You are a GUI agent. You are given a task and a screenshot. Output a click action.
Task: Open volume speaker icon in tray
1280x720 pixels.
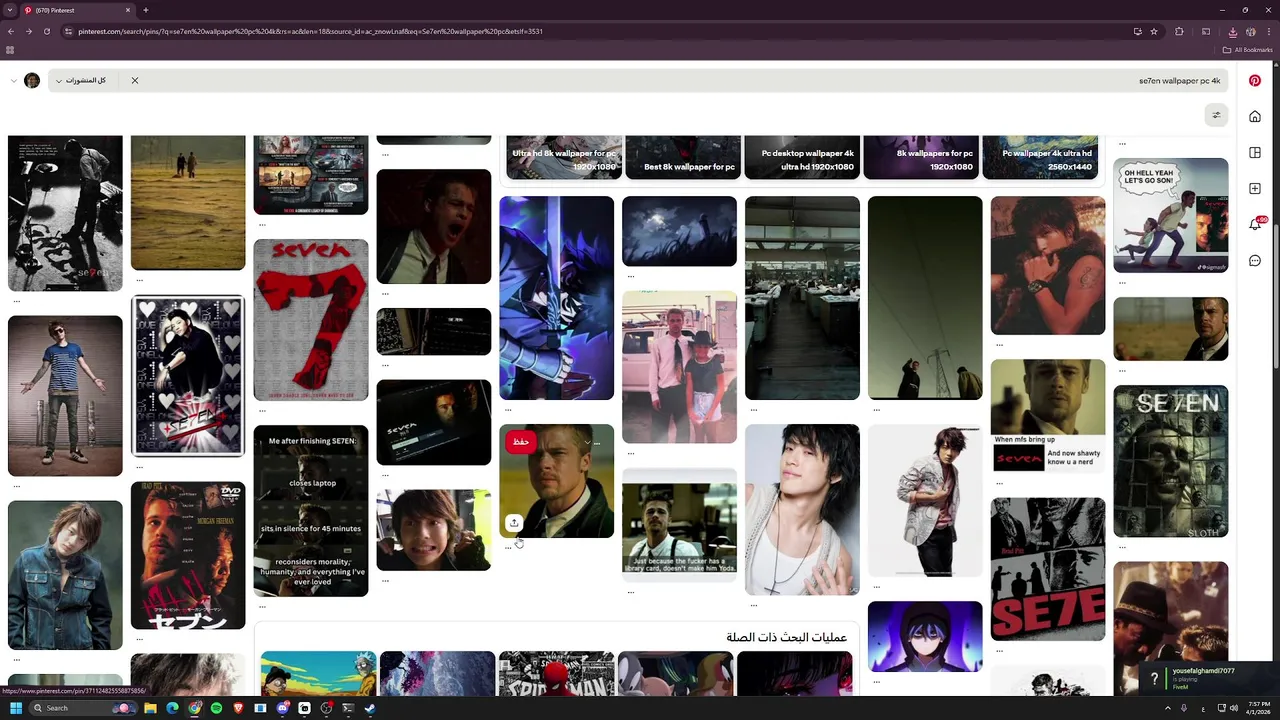pyautogui.click(x=1234, y=708)
